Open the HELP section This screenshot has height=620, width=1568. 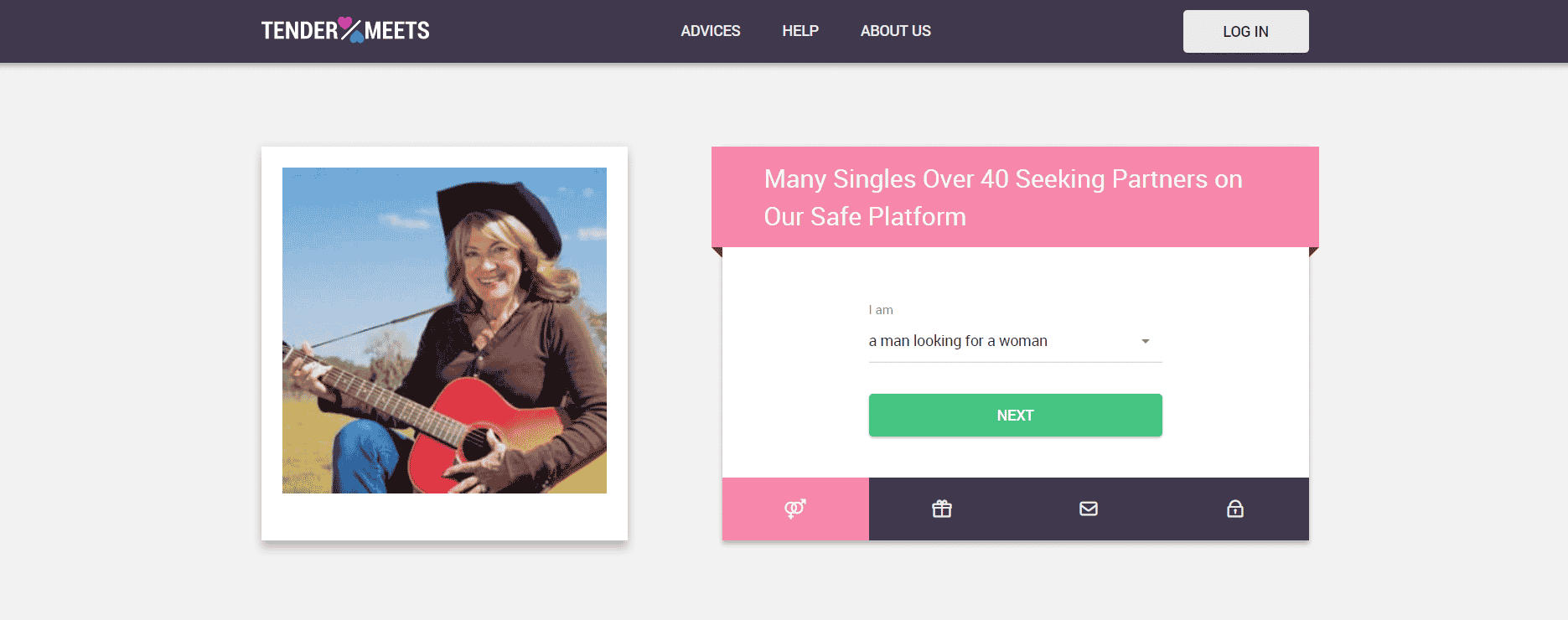(x=800, y=31)
